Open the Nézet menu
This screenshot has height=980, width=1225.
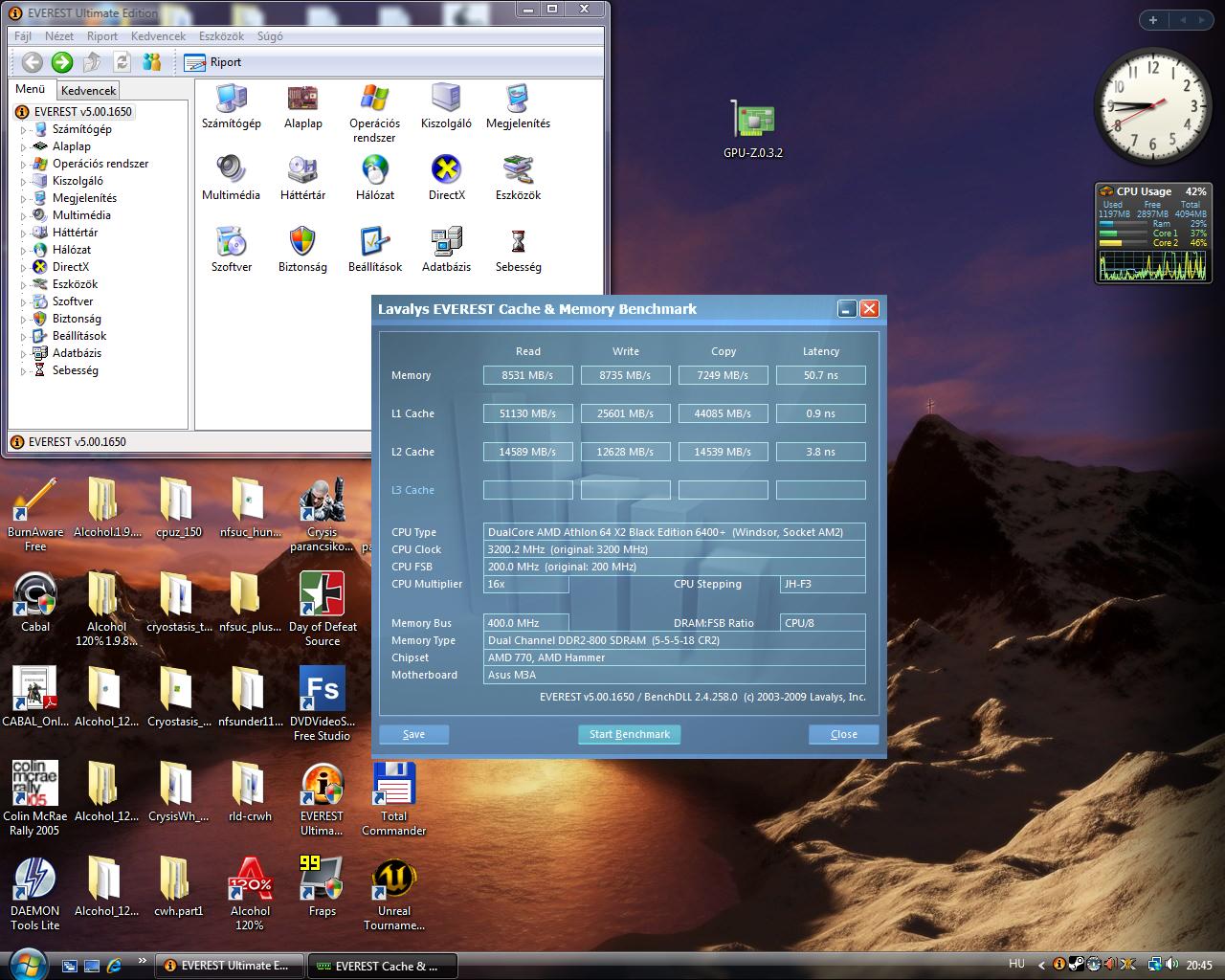(x=59, y=36)
